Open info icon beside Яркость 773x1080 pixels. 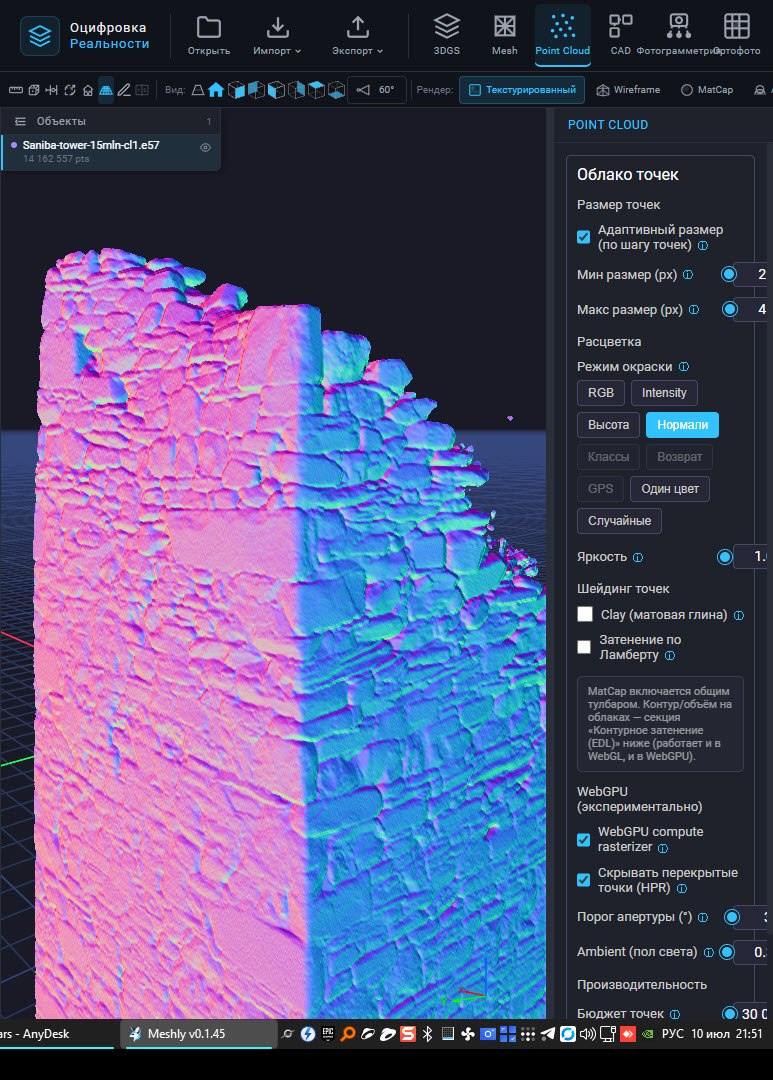[638, 557]
